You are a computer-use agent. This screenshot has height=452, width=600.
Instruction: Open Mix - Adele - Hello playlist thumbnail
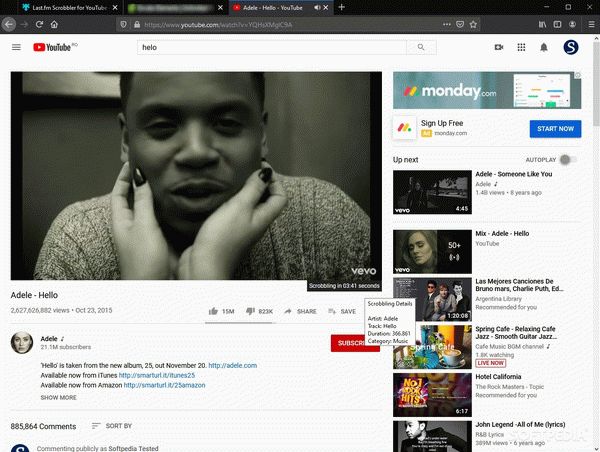coord(432,251)
